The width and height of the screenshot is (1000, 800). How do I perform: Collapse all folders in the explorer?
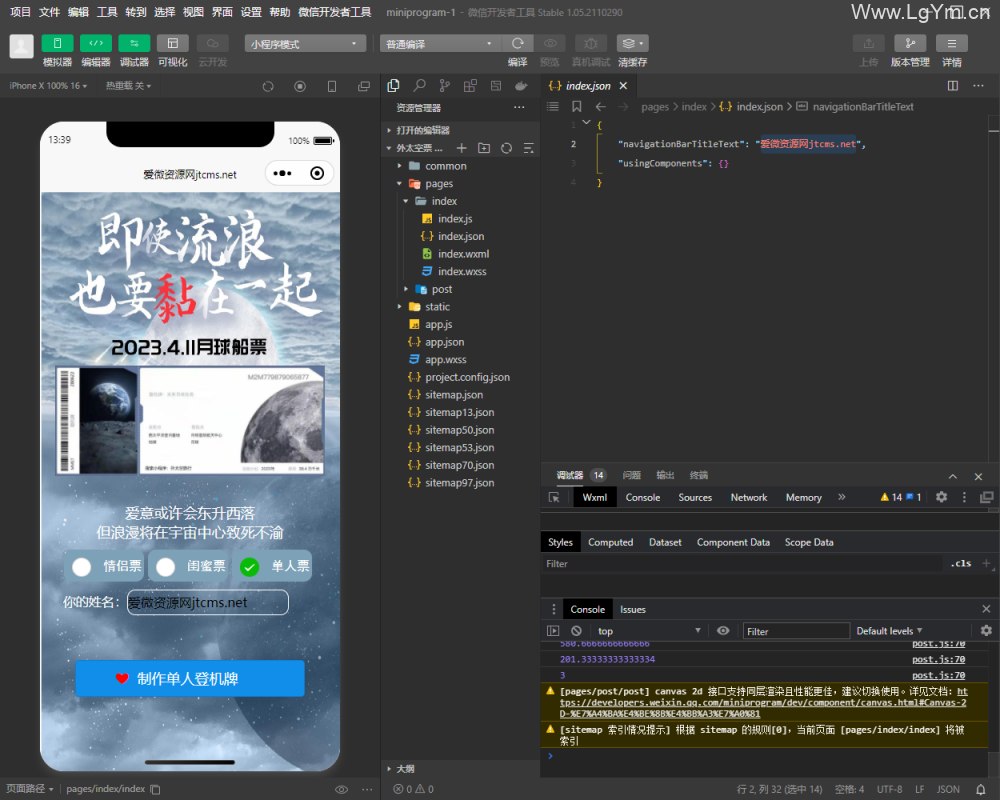tap(529, 148)
